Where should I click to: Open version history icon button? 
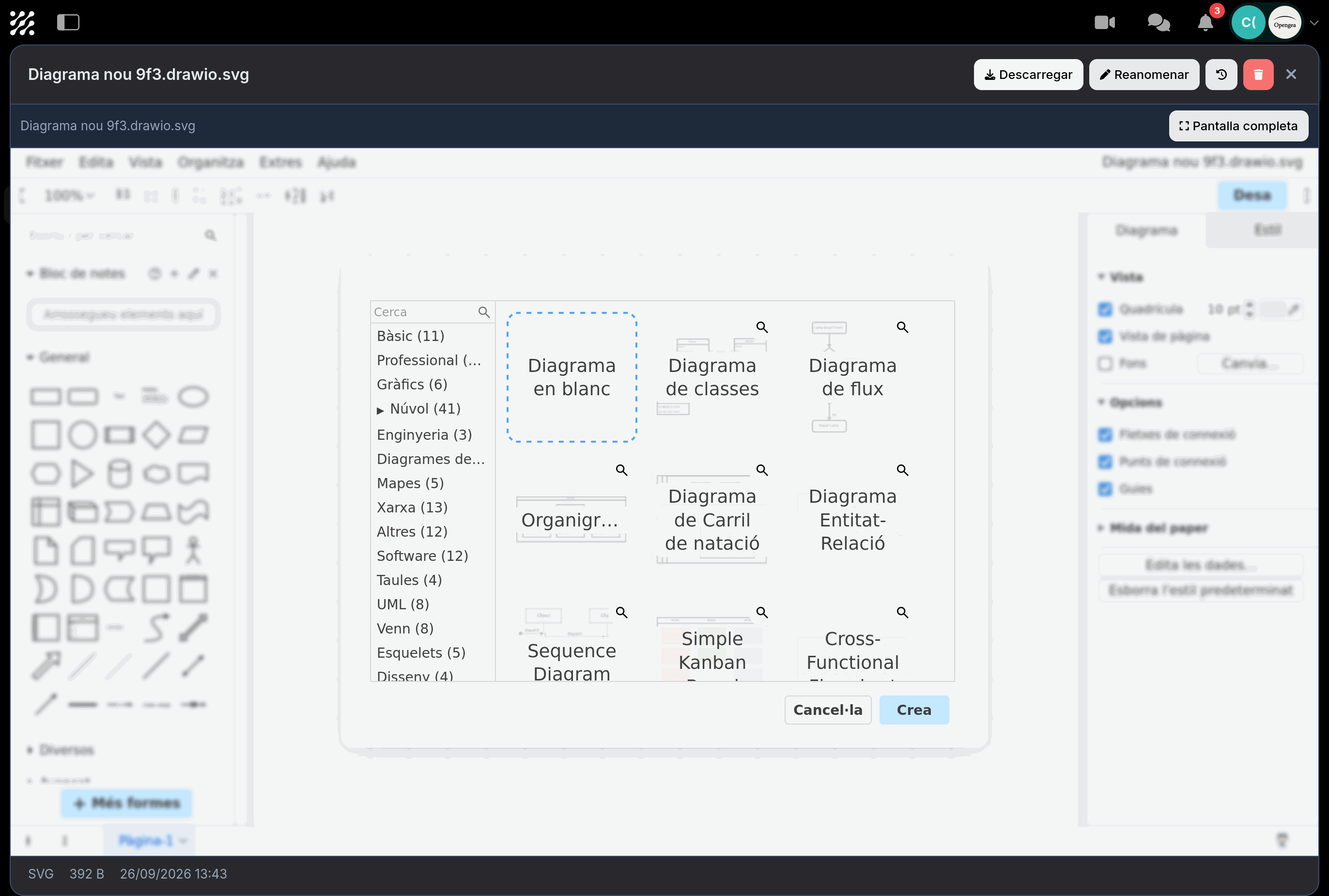(x=1221, y=74)
